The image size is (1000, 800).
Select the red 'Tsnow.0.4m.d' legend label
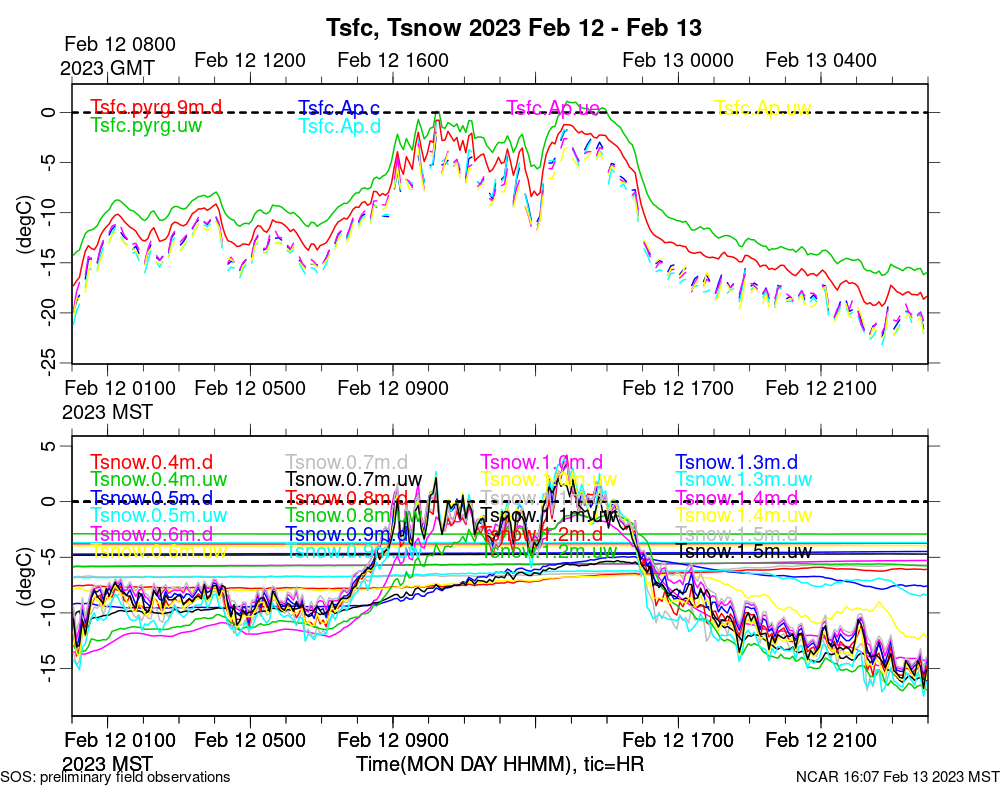click(x=151, y=462)
